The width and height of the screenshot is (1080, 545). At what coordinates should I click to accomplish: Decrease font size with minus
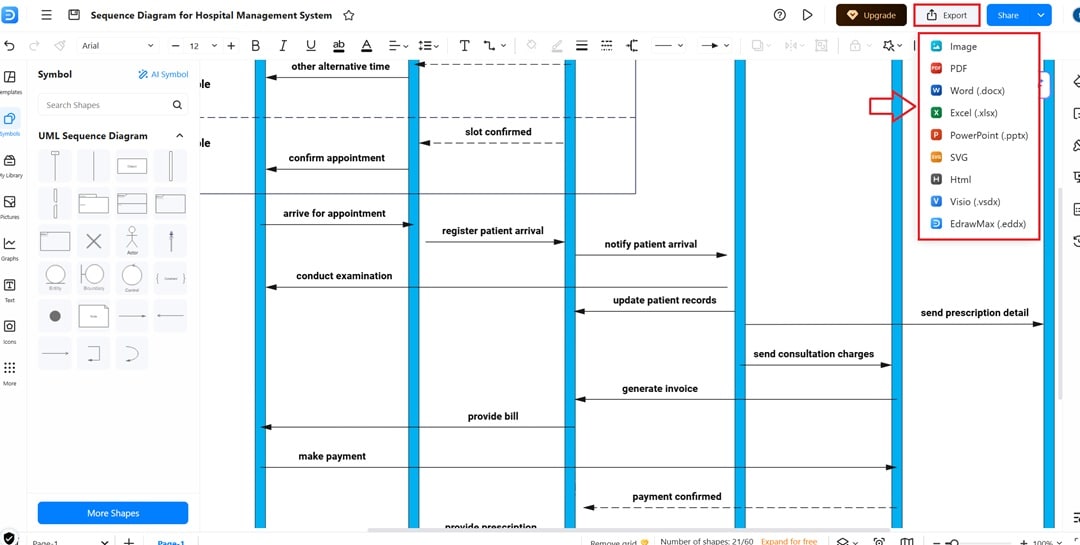[176, 45]
